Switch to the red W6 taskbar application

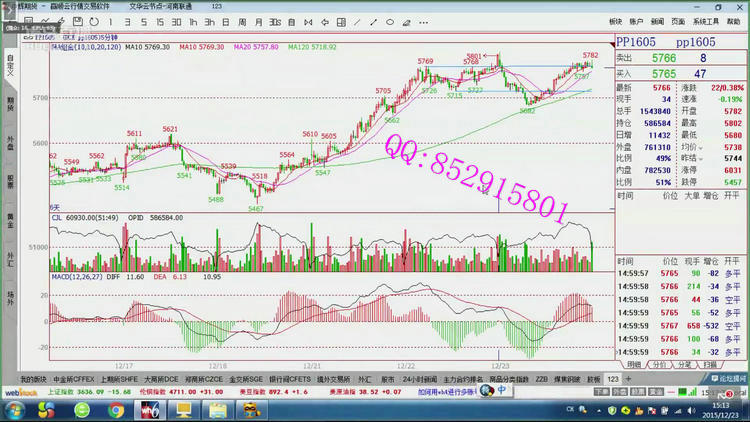pos(146,410)
